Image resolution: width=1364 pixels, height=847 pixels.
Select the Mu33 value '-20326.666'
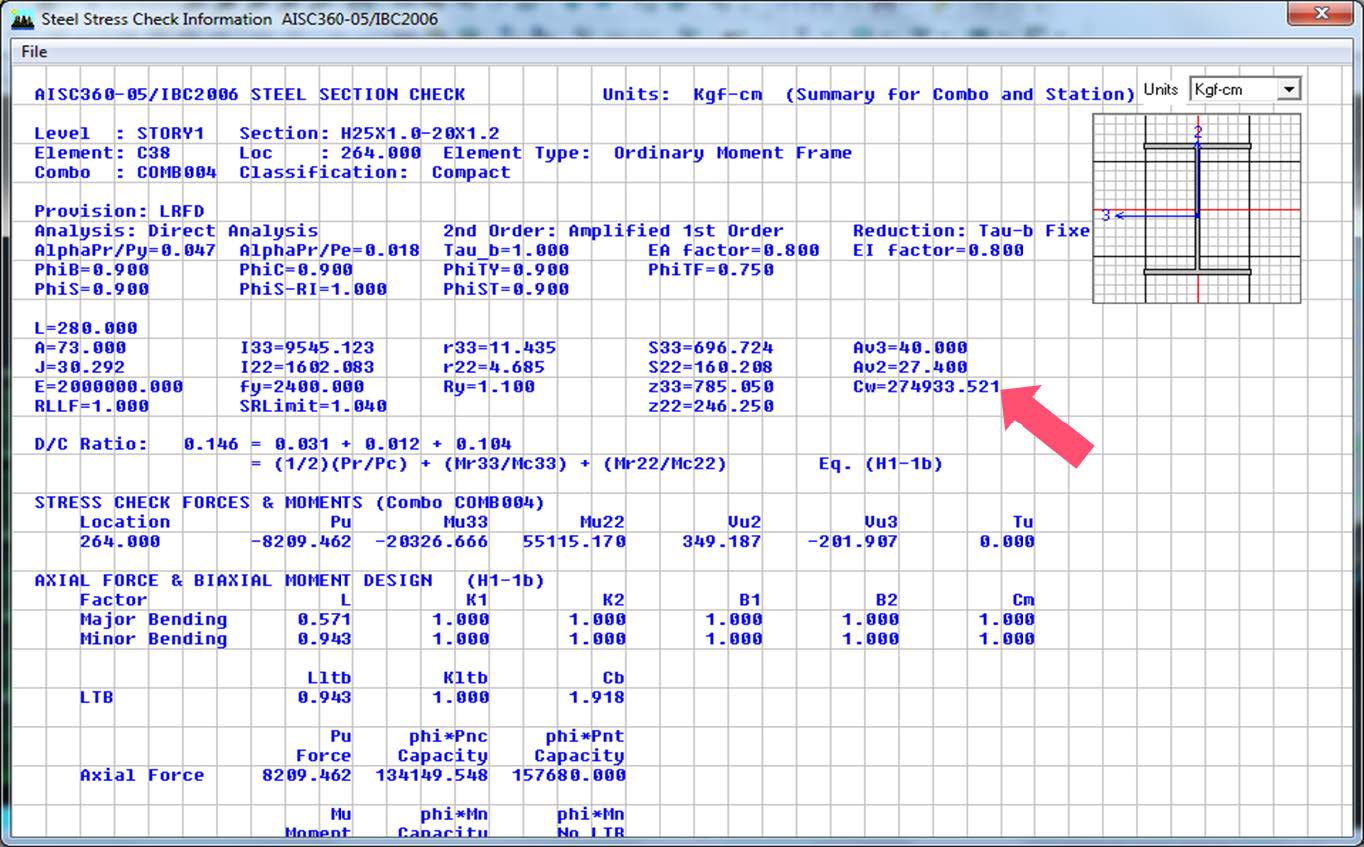click(432, 542)
